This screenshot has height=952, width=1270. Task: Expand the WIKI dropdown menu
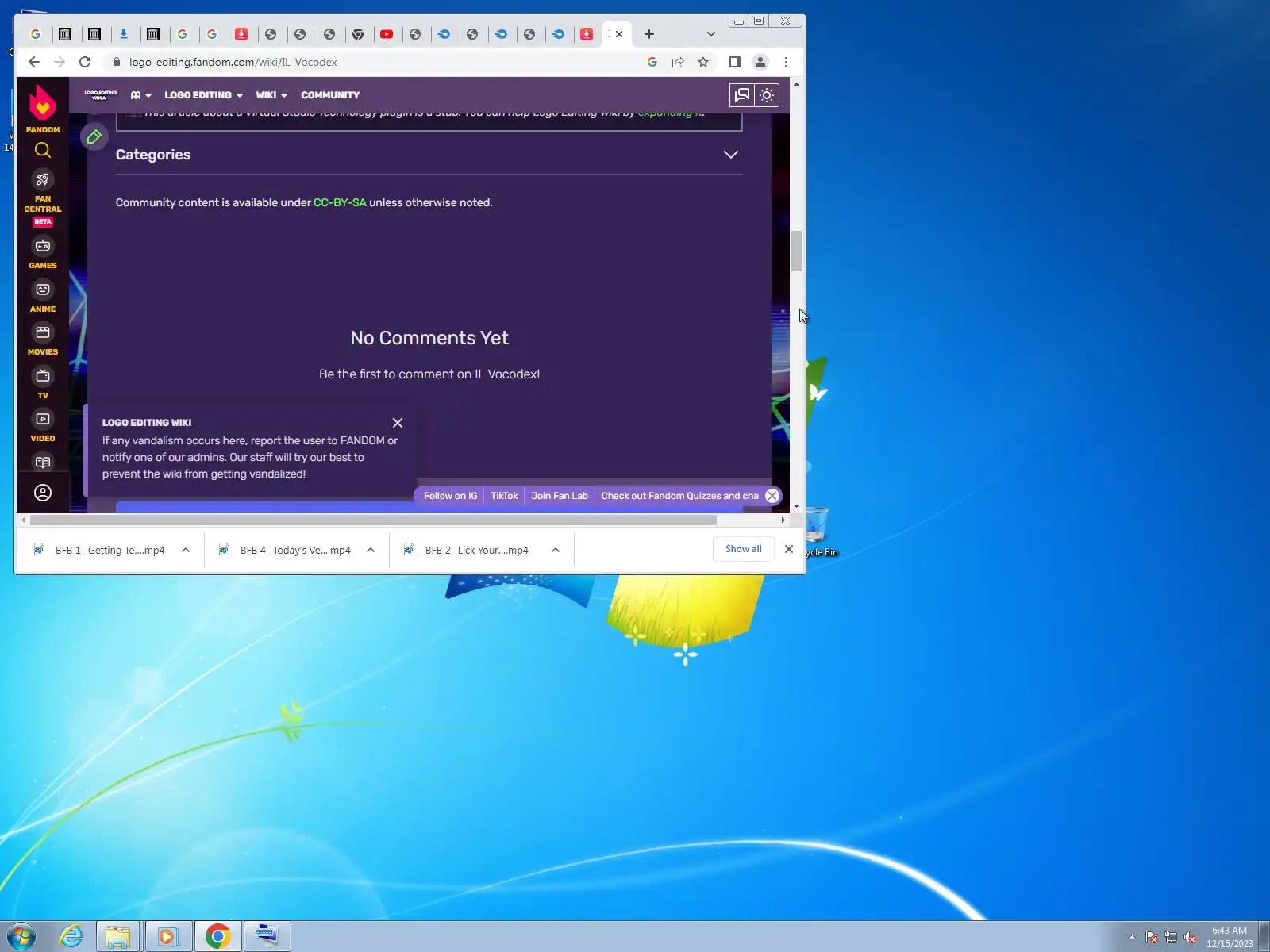(x=271, y=95)
